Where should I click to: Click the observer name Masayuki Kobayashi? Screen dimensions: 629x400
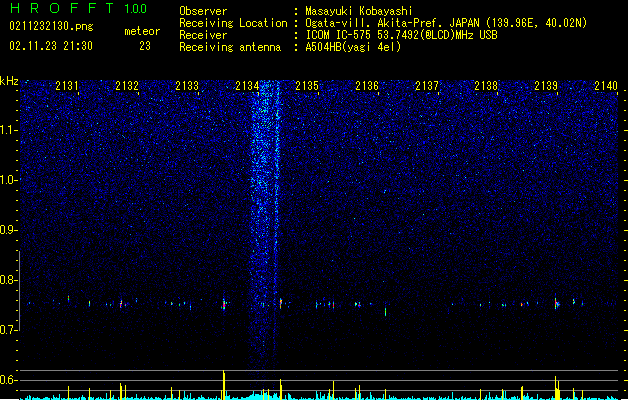tap(359, 11)
